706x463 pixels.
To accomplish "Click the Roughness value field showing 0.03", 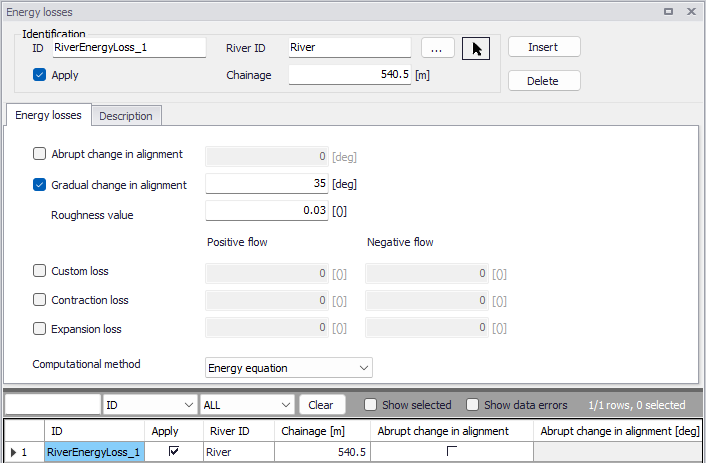I will (267, 211).
